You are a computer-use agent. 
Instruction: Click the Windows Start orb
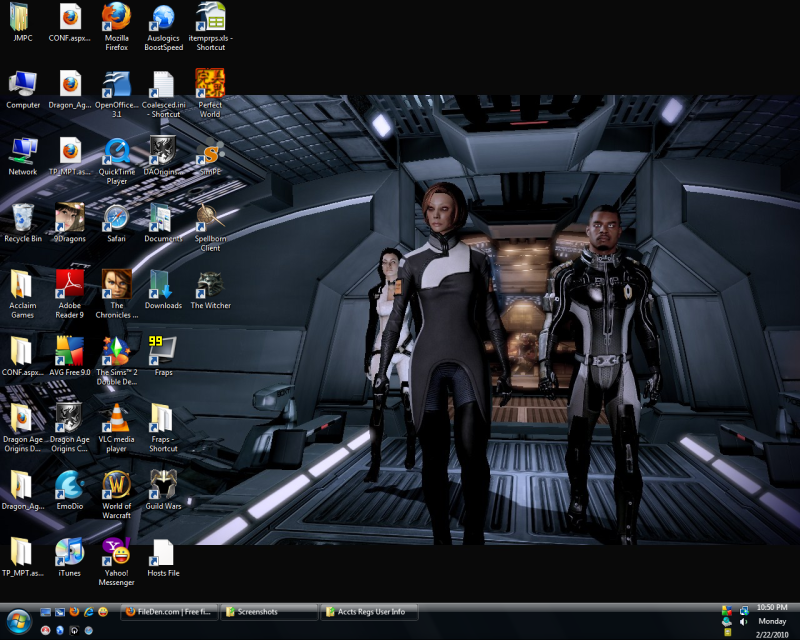pos(18,620)
